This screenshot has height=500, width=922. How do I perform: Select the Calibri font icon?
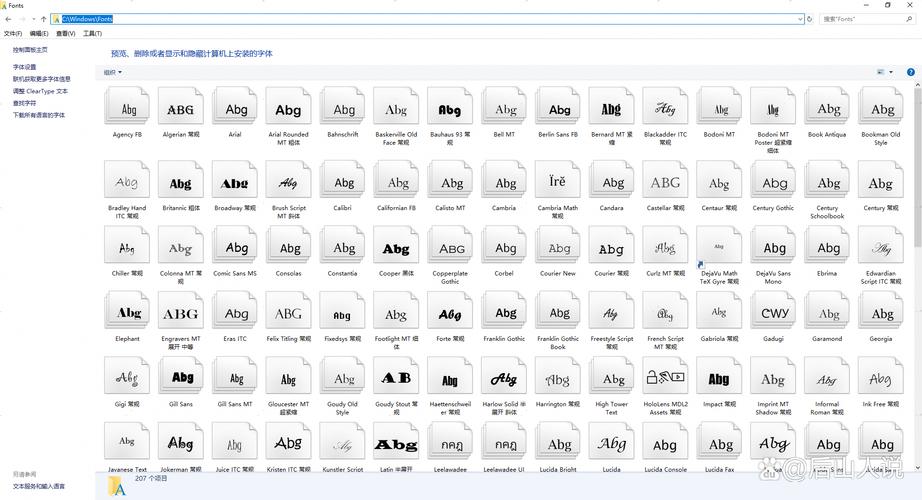click(343, 180)
